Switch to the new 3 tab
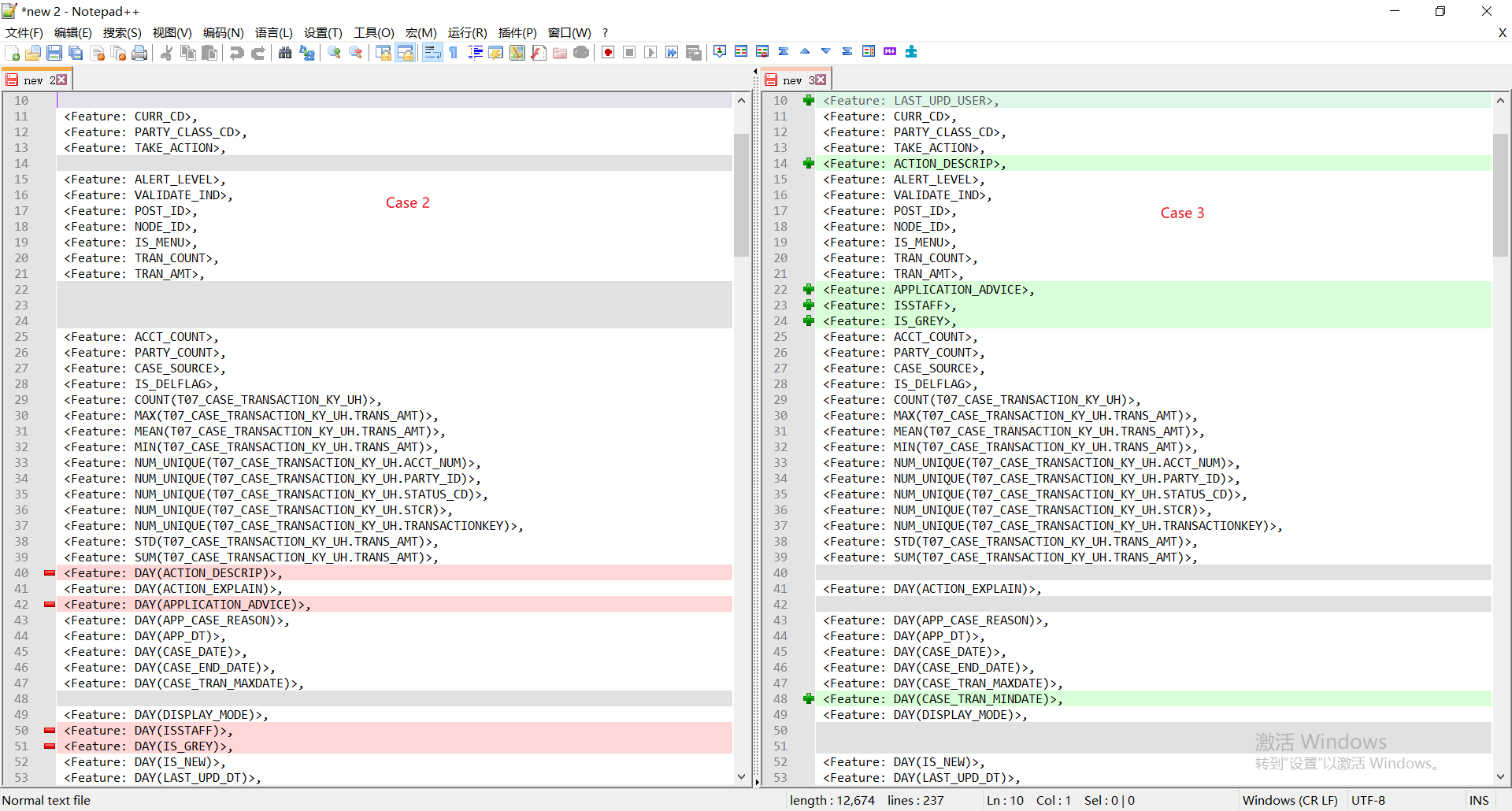 (x=796, y=80)
